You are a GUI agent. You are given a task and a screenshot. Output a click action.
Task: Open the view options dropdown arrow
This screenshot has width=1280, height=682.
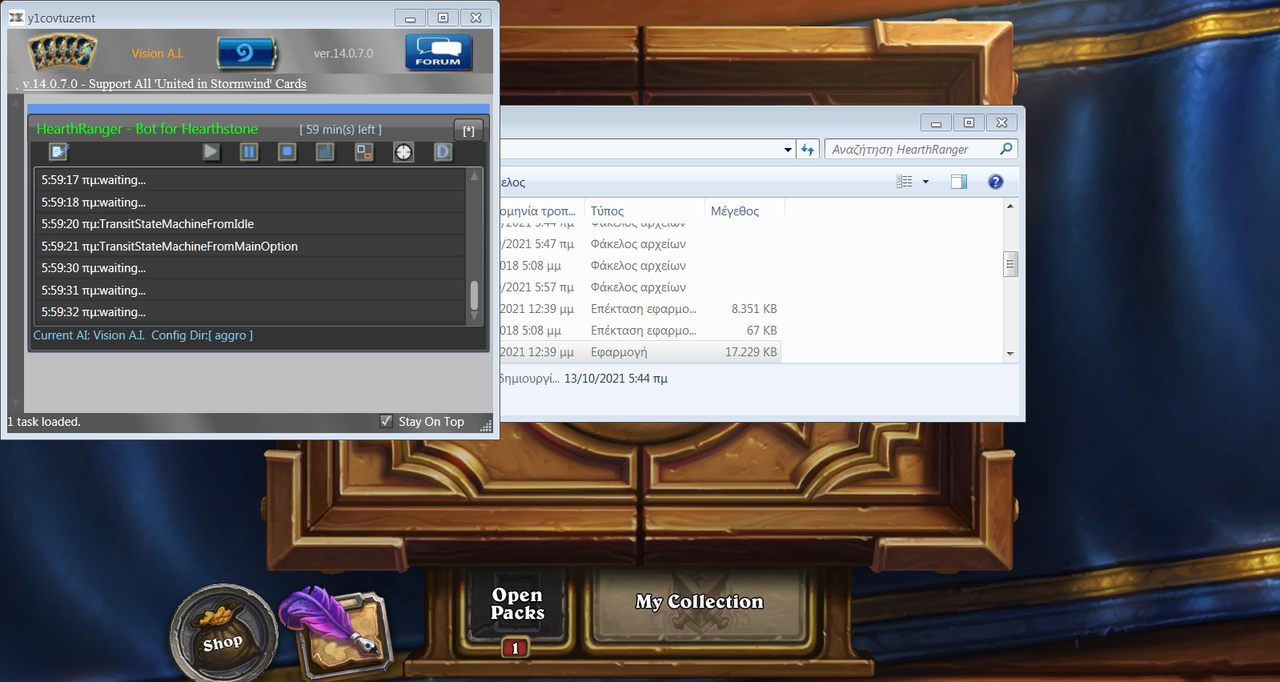coord(925,182)
